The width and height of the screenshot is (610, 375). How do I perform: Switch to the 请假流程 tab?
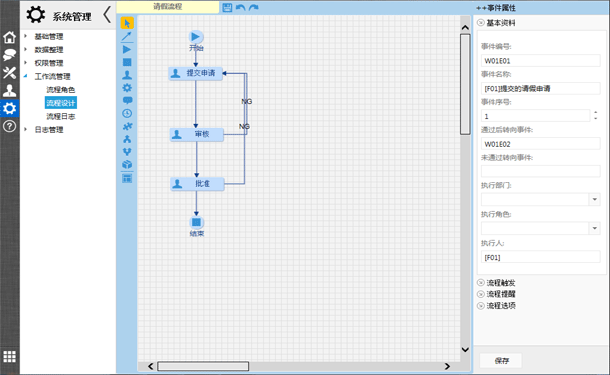coord(168,7)
